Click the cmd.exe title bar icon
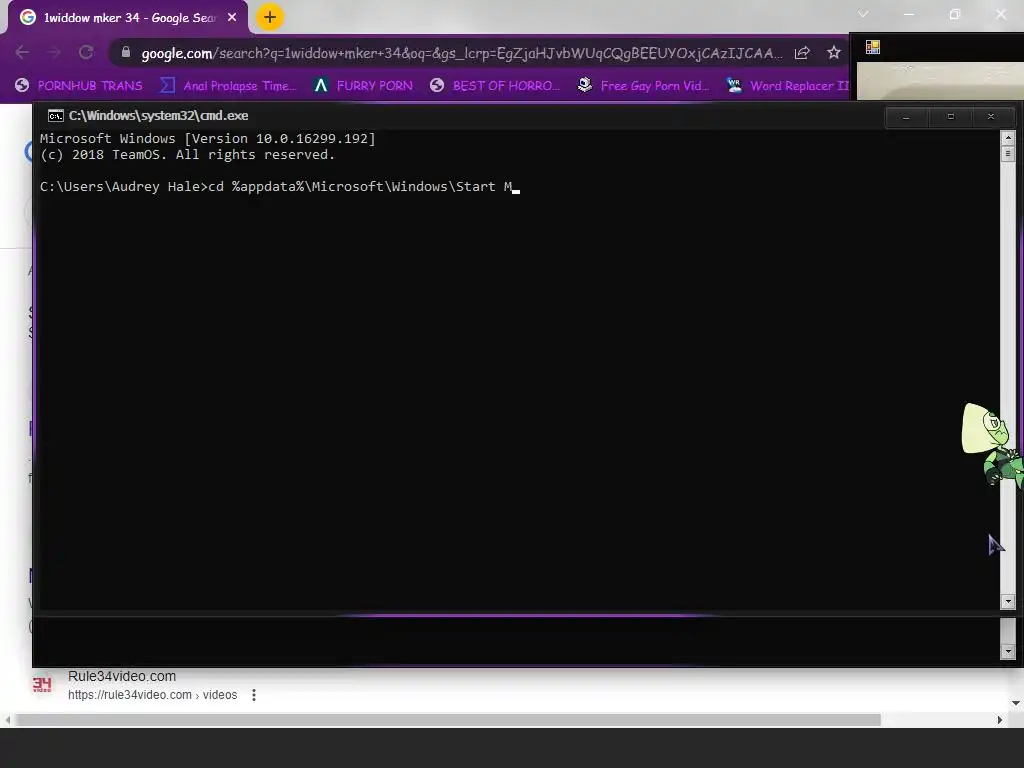This screenshot has height=768, width=1024. point(56,116)
